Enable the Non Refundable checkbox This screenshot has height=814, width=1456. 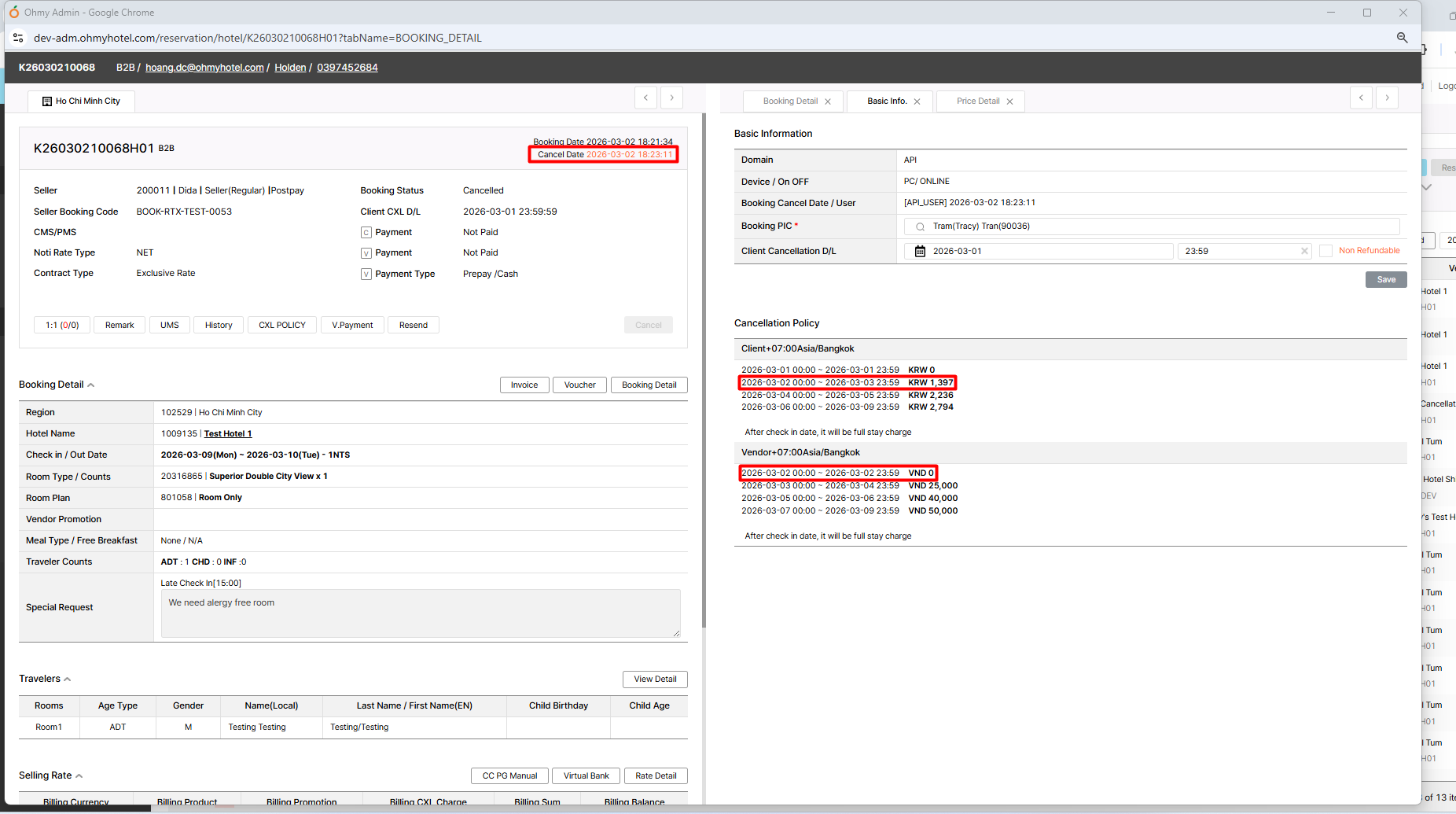click(1325, 251)
